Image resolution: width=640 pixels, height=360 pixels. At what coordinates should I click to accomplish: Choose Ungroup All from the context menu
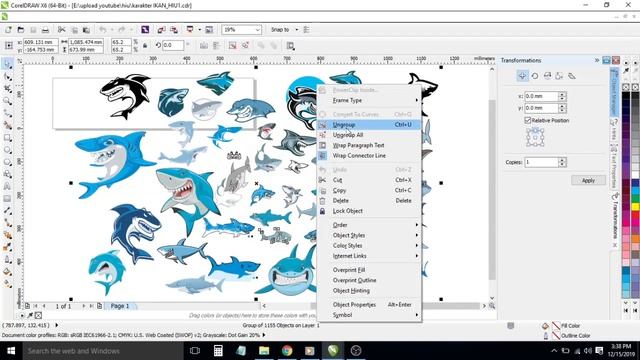click(369, 135)
